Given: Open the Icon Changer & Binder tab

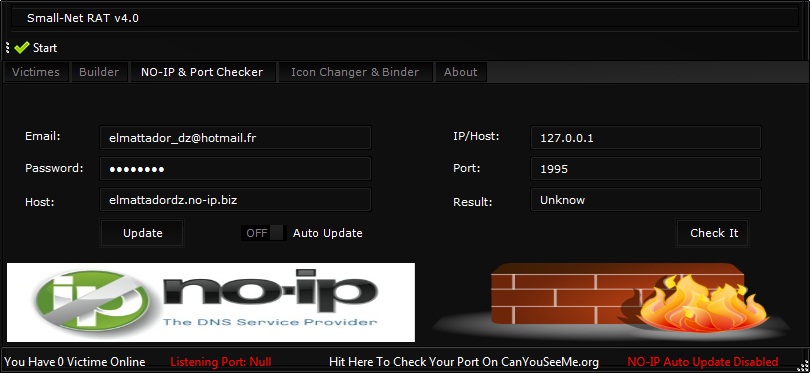Looking at the screenshot, I should click(355, 72).
